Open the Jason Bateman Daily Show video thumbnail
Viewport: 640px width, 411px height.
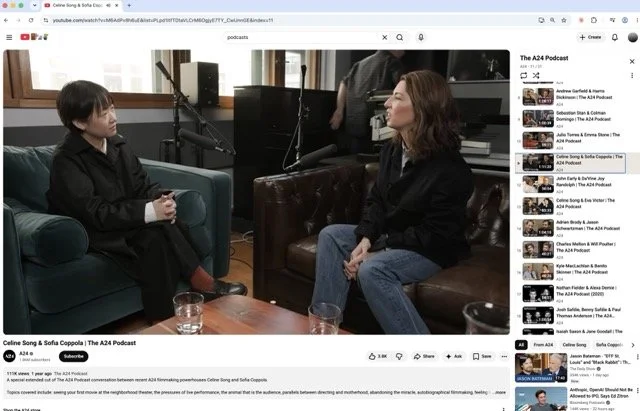(x=541, y=368)
